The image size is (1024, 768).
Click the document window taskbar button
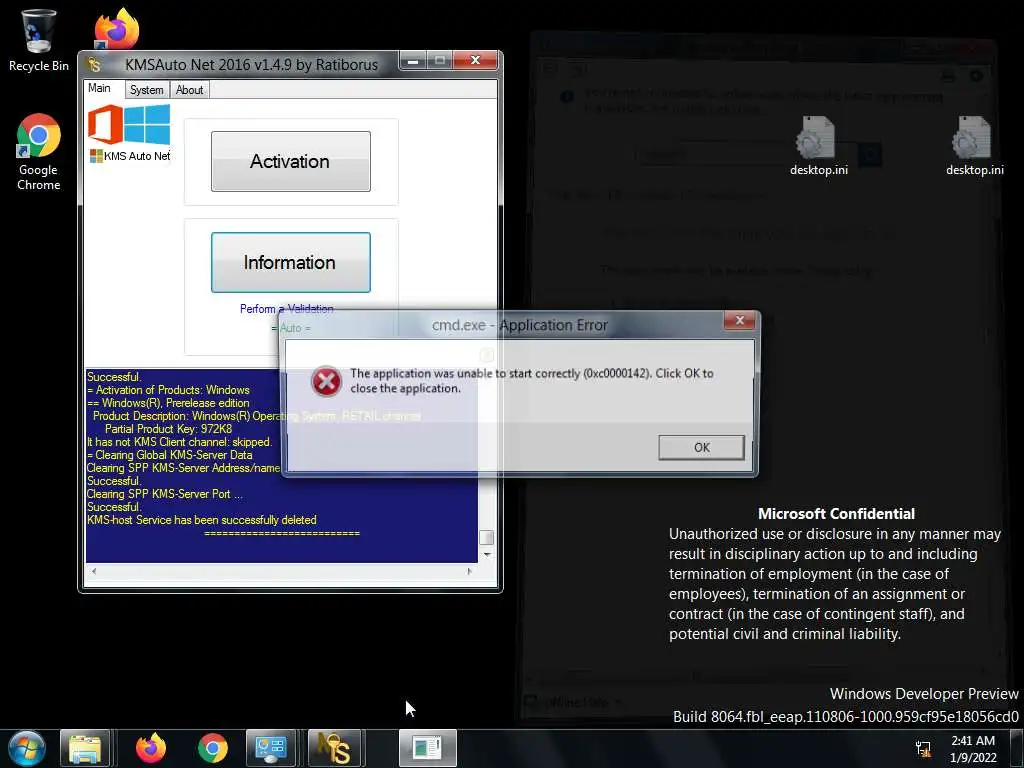coord(428,748)
